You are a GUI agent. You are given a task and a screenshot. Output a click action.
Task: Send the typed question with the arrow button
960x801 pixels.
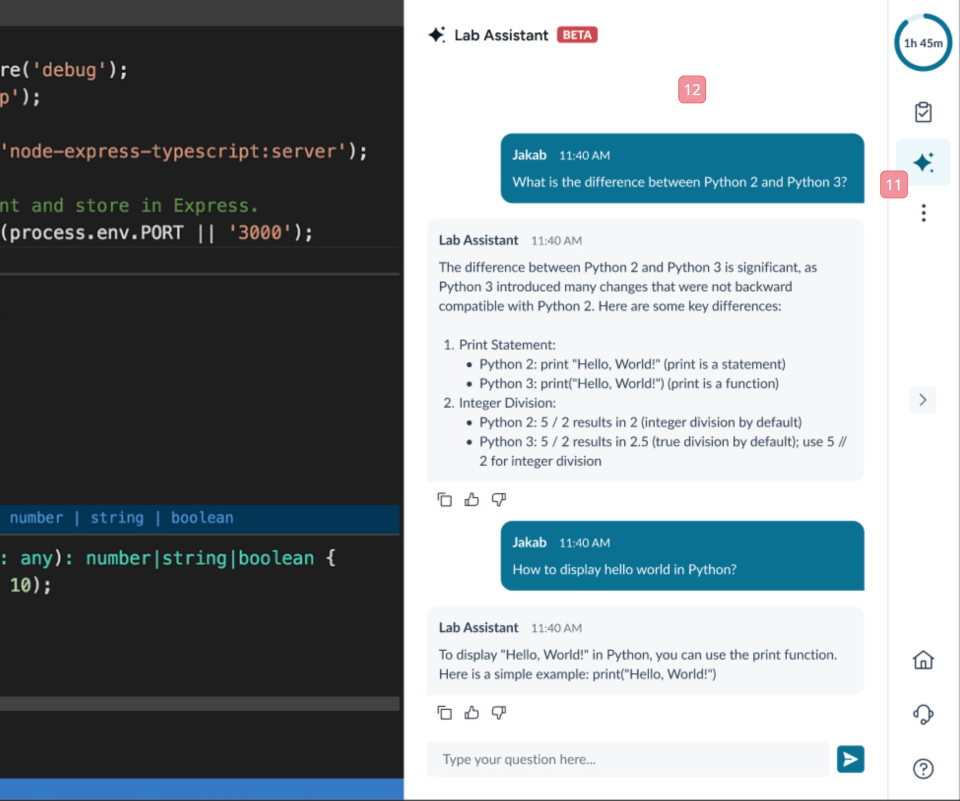[850, 759]
